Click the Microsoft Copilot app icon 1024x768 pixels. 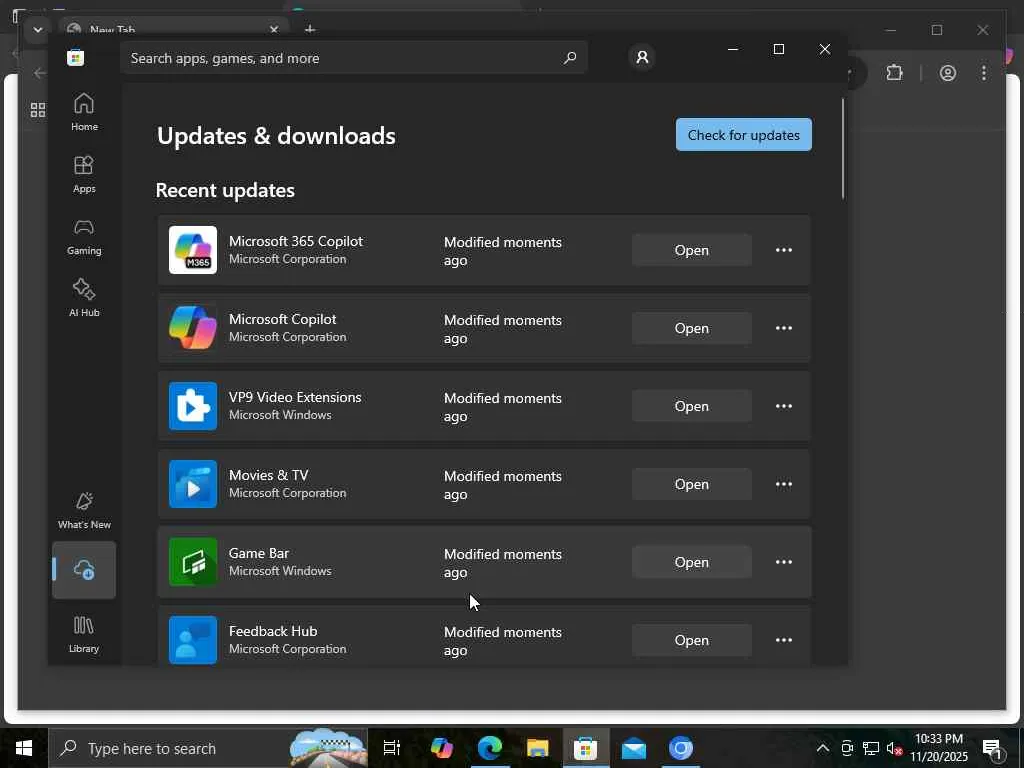193,328
